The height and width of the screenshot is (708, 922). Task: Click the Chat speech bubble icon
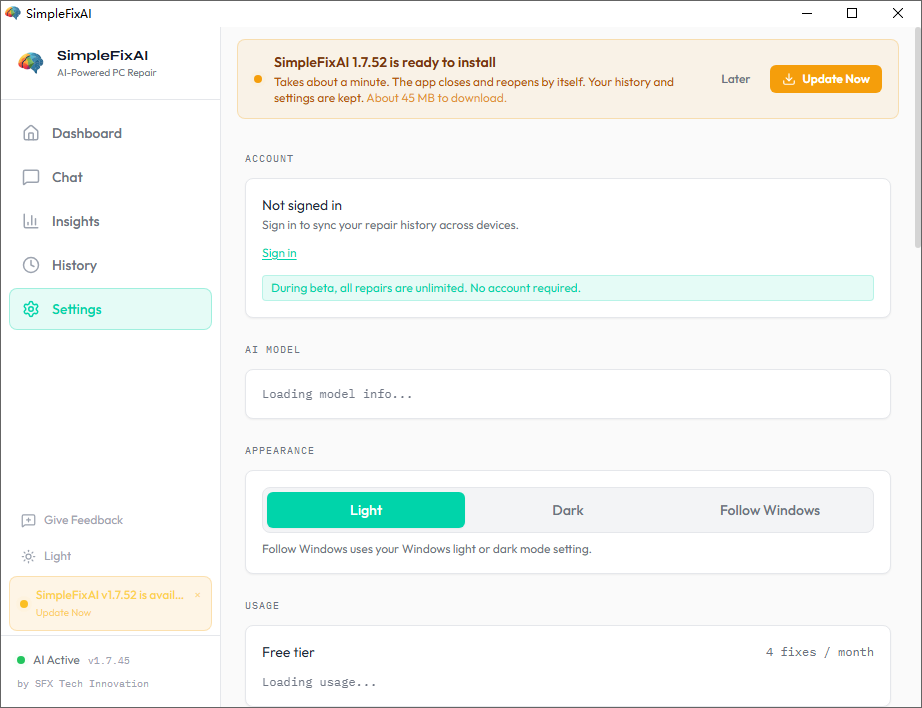pyautogui.click(x=31, y=178)
